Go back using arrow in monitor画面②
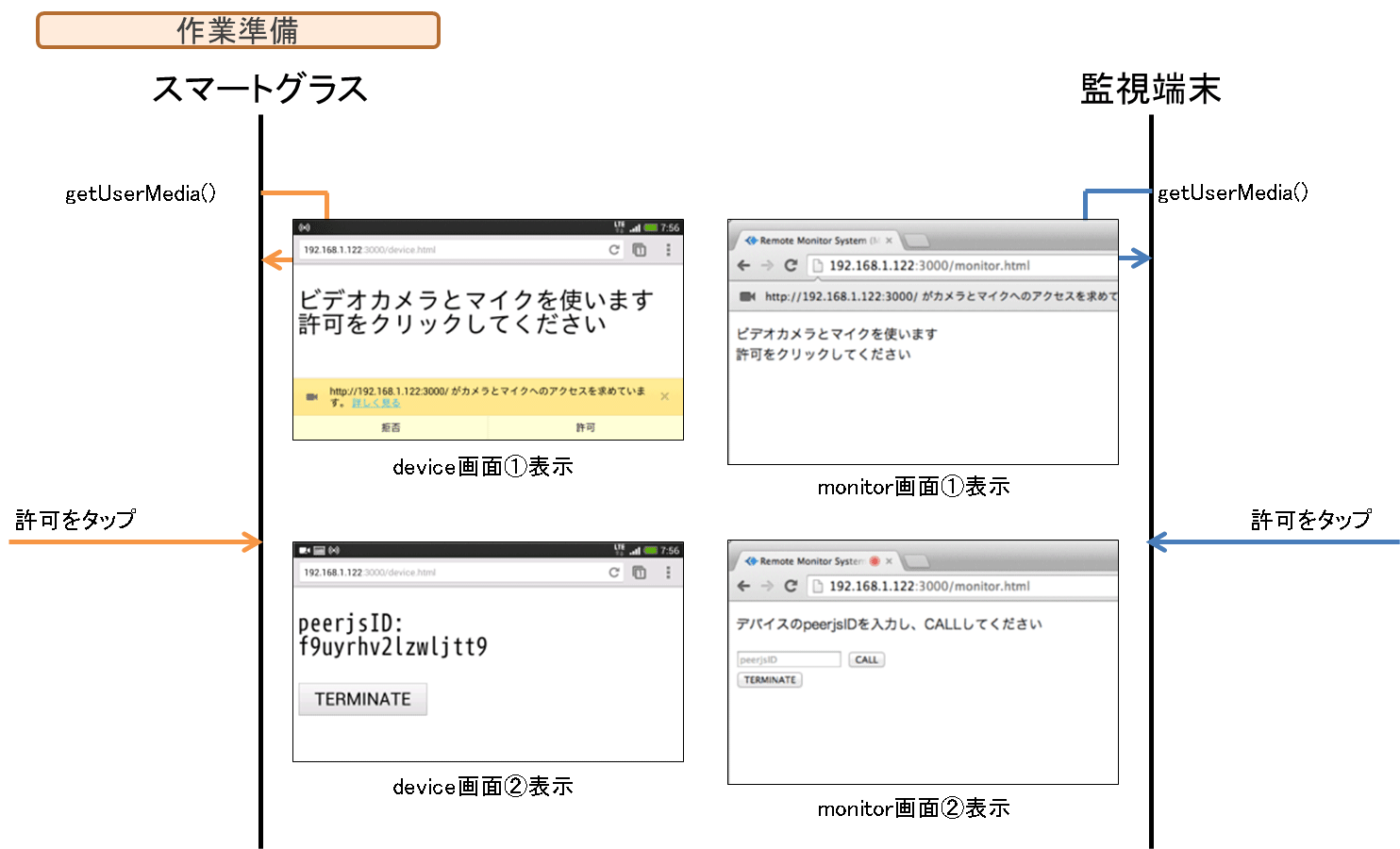The height and width of the screenshot is (849, 1400). click(x=743, y=586)
